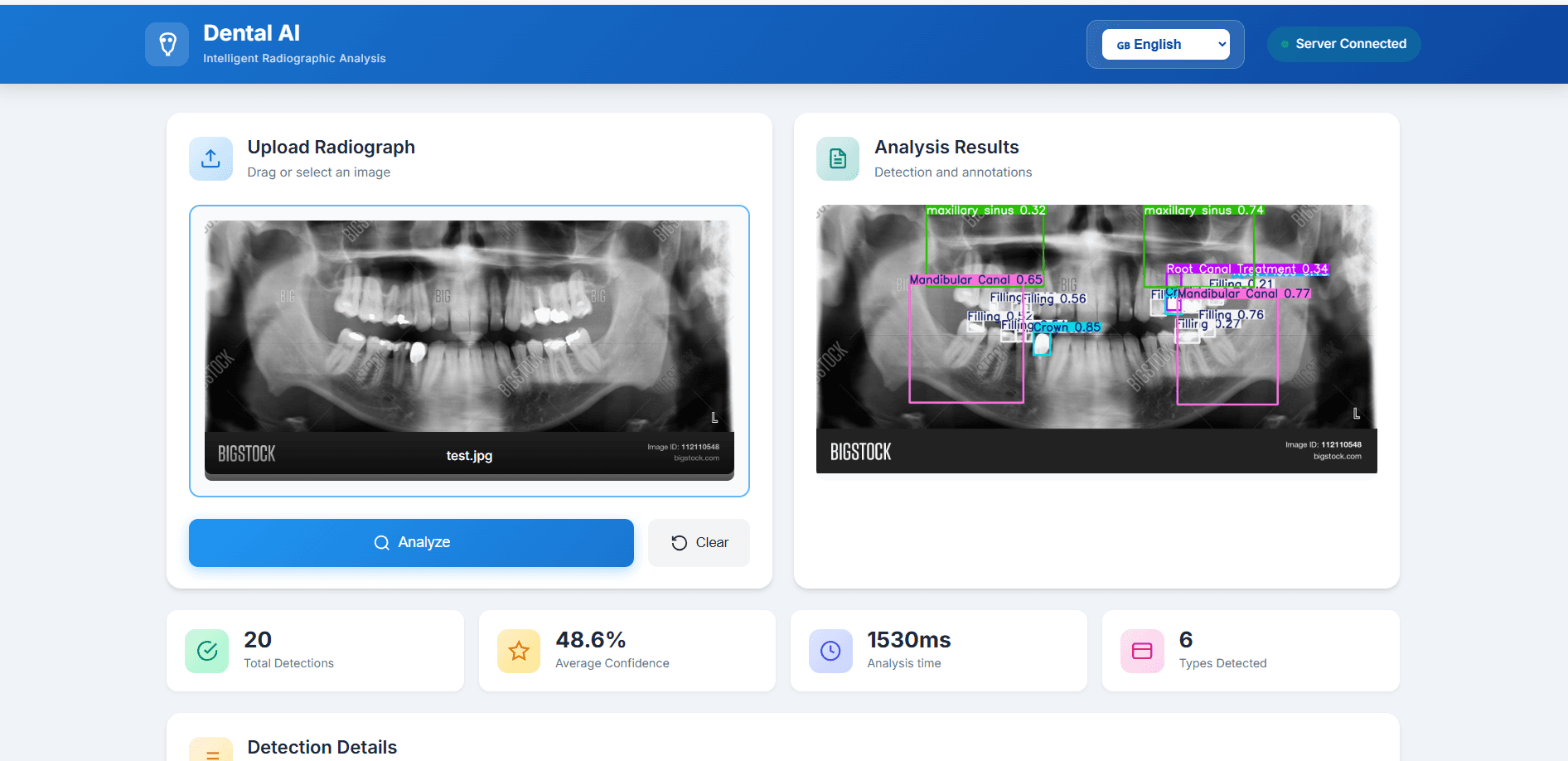Click the 'Intelligent Radiographic Analysis' tagline
Image resolution: width=1568 pixels, height=761 pixels.
click(294, 58)
